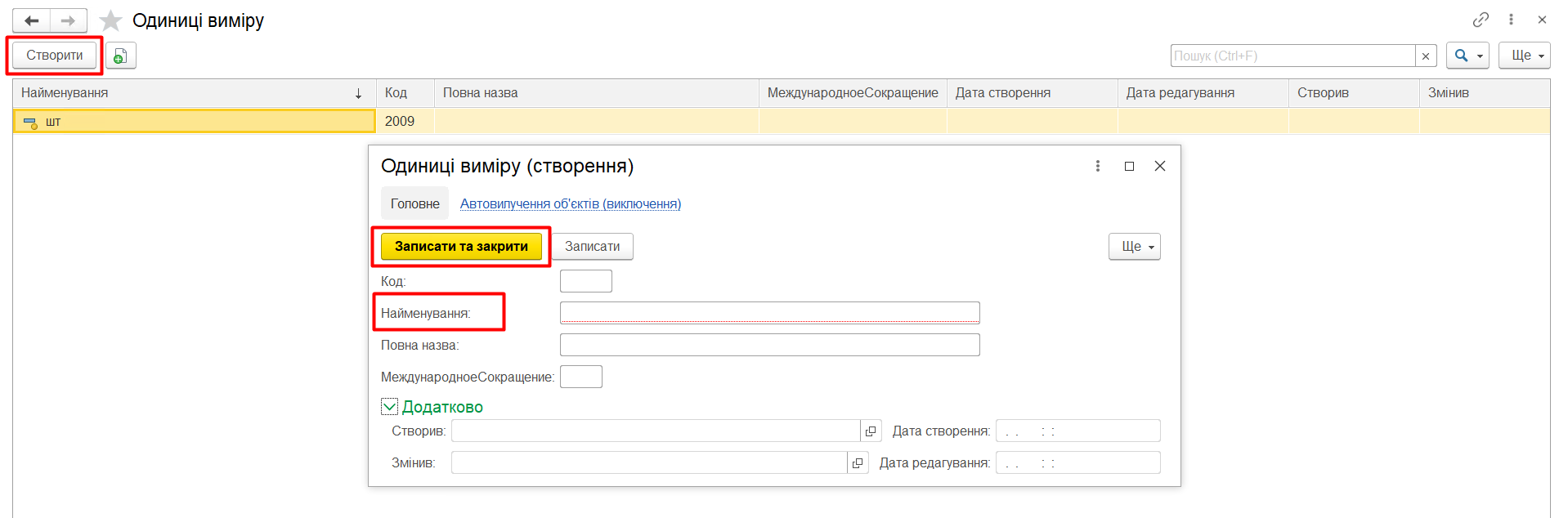Open the Змінив field selection icon
This screenshot has width=1568, height=518.
tap(858, 463)
